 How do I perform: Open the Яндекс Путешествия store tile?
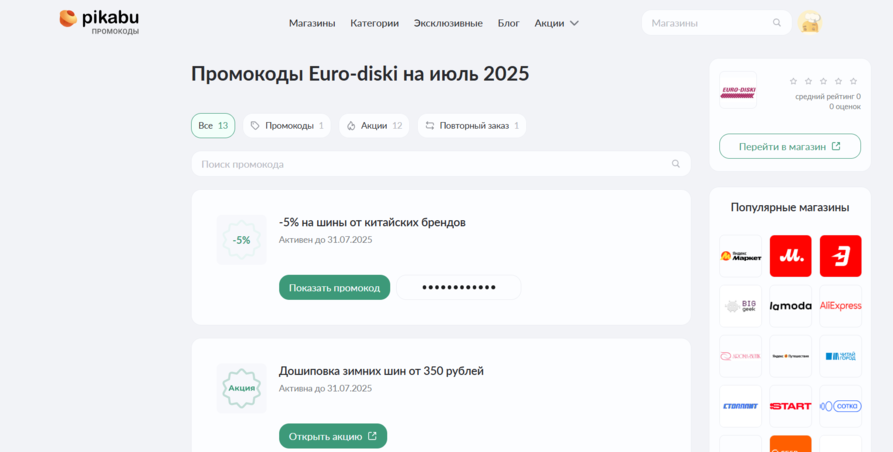pyautogui.click(x=790, y=356)
